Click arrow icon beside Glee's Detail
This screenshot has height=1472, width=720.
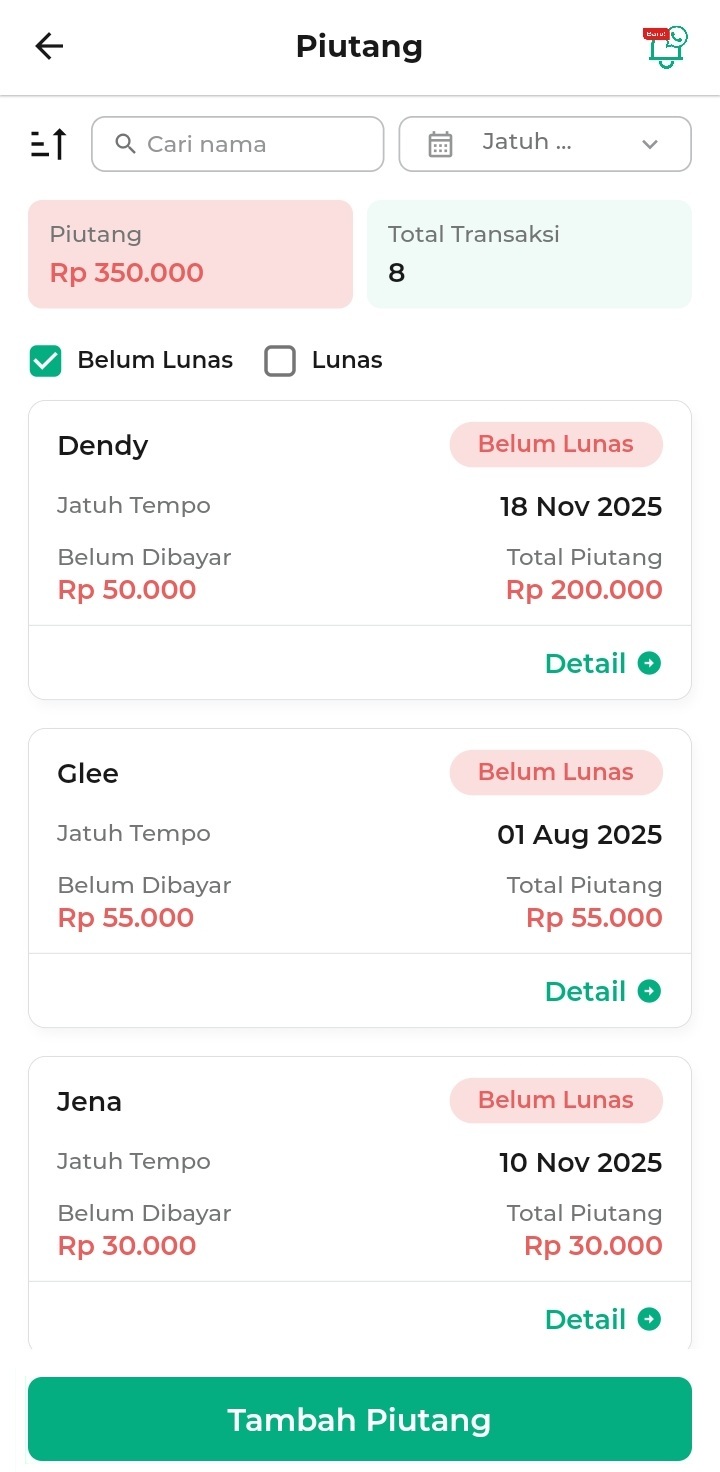(650, 991)
